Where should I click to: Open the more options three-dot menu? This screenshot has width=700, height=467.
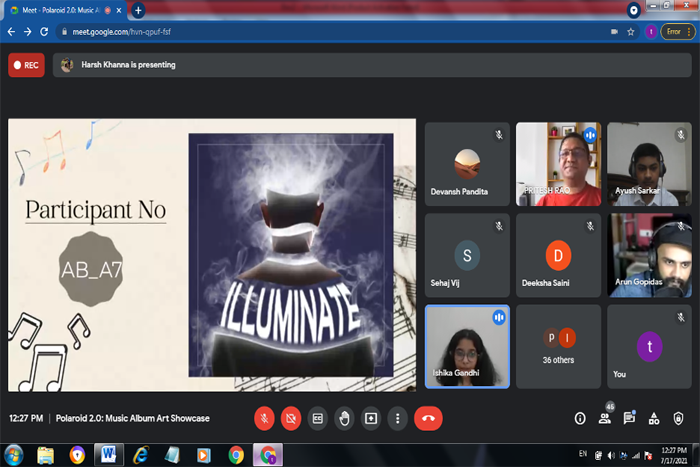[x=398, y=418]
